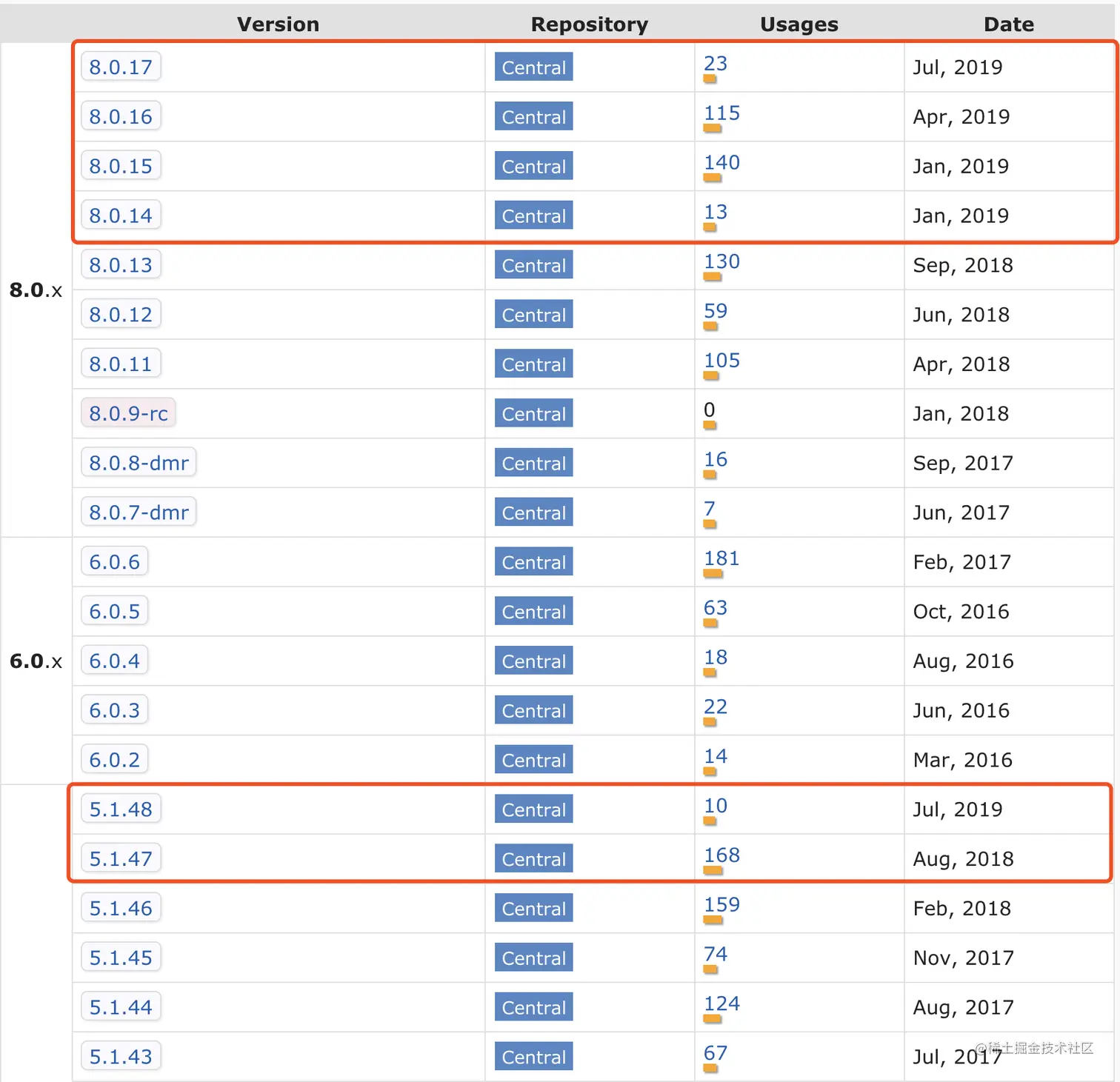The image size is (1120, 1082).
Task: View the 67 usages of 5.1.43
Action: (716, 1054)
